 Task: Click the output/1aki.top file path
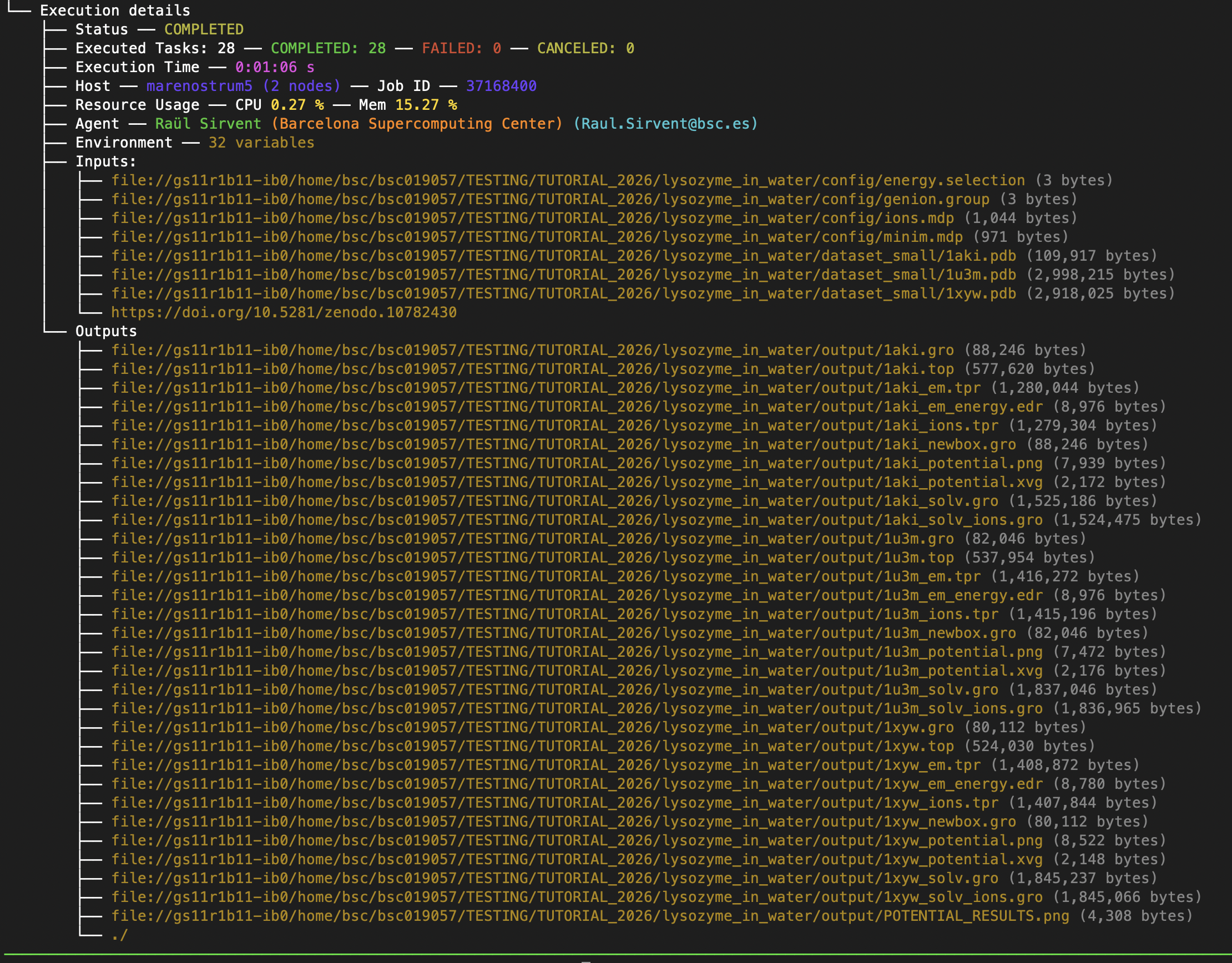tap(533, 369)
